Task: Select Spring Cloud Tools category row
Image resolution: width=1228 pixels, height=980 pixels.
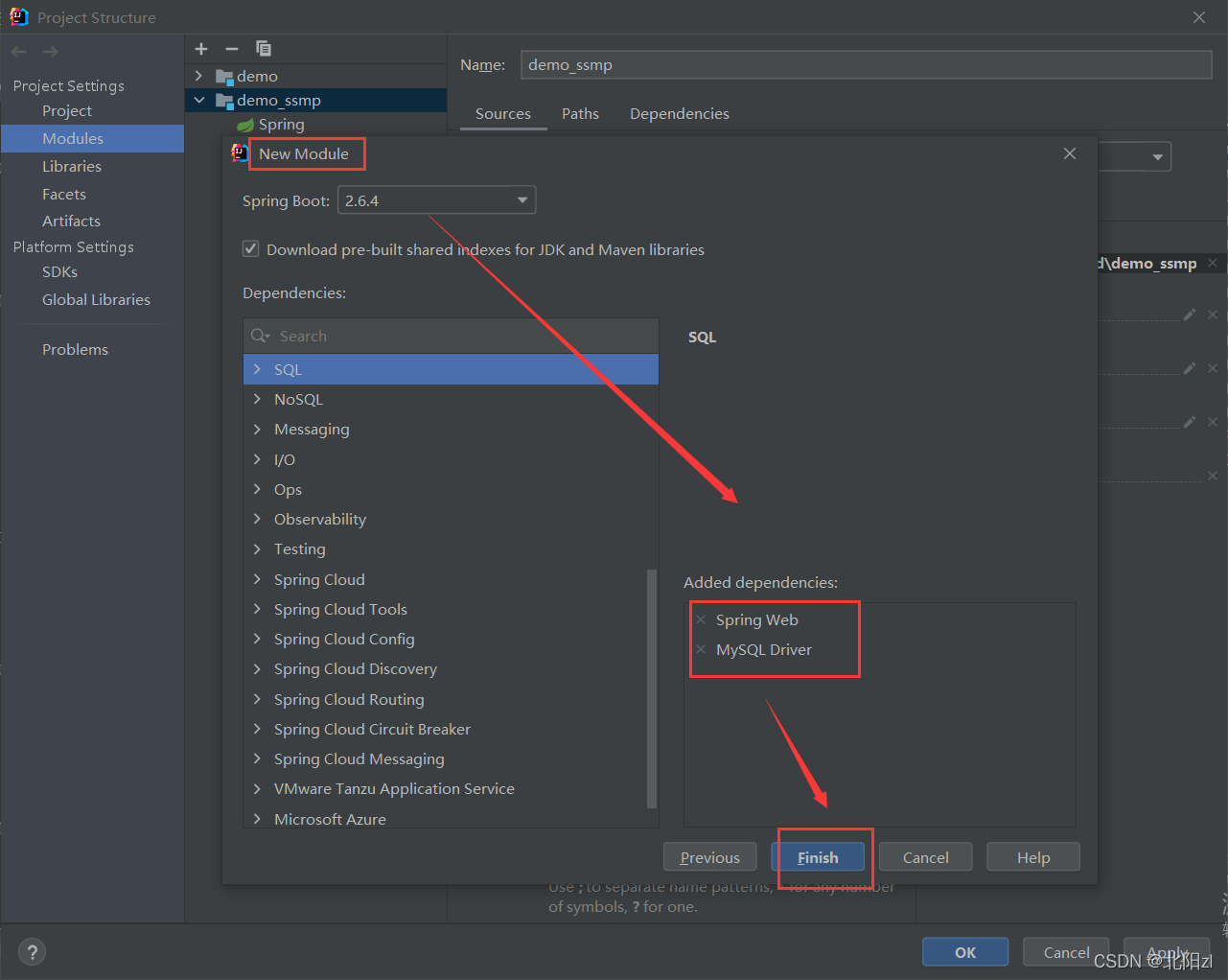Action: pos(451,609)
